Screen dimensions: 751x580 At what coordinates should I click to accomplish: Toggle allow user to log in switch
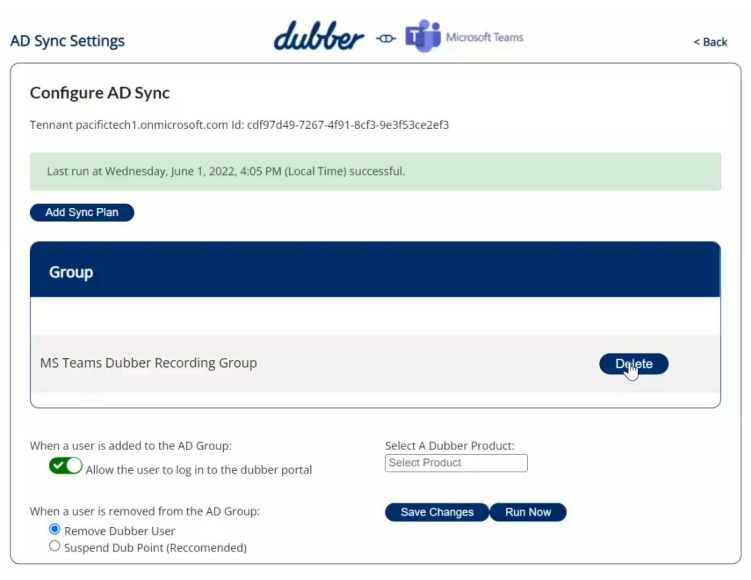pos(66,466)
